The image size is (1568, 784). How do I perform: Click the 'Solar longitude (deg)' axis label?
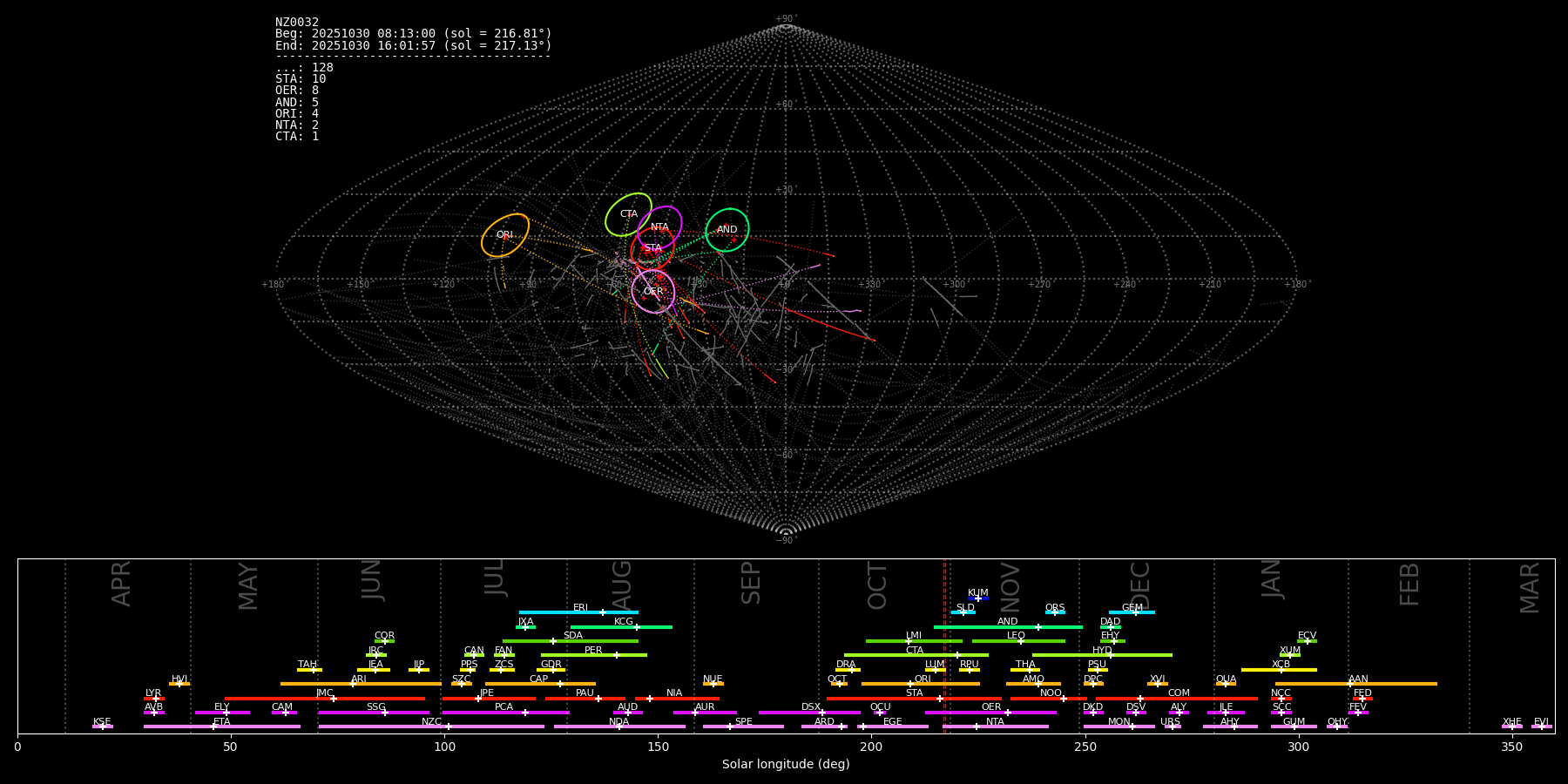pyautogui.click(x=786, y=765)
